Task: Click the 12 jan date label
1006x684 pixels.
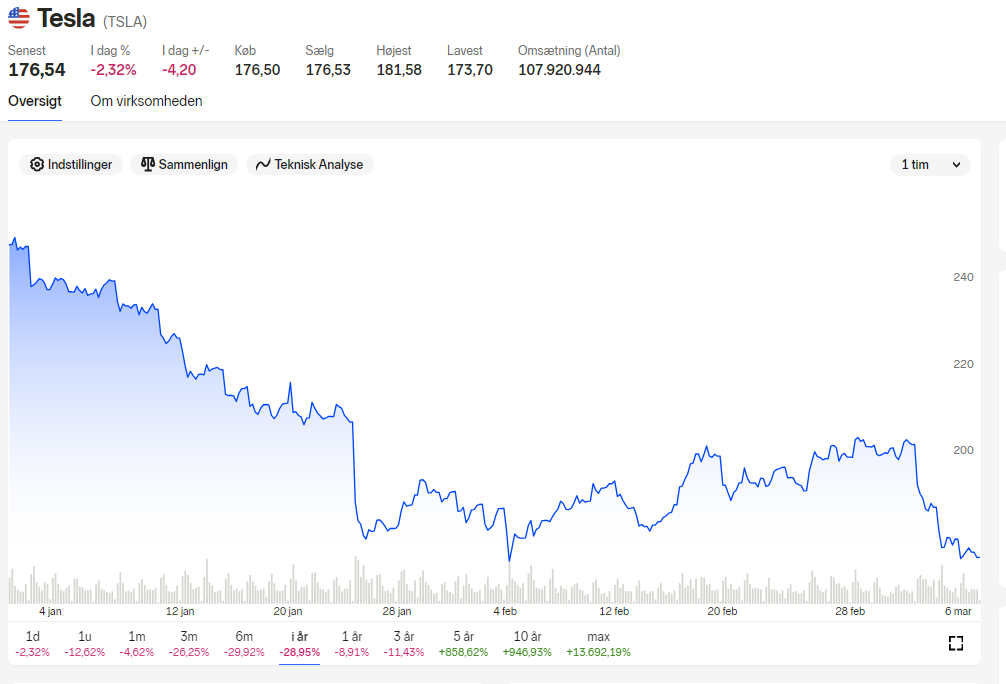Action: [180, 611]
